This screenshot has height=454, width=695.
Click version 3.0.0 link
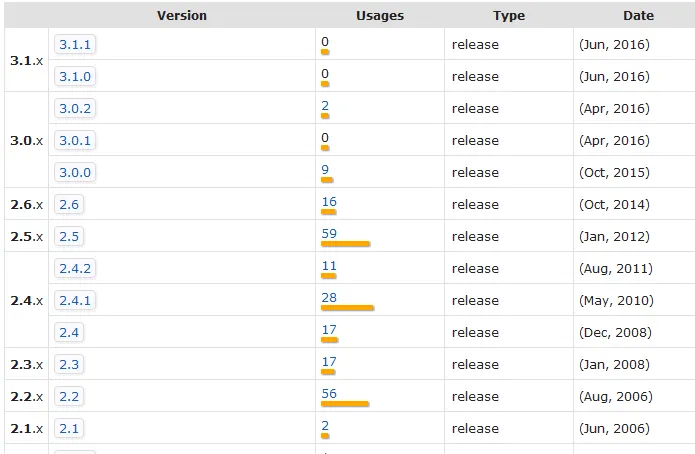[x=75, y=173]
